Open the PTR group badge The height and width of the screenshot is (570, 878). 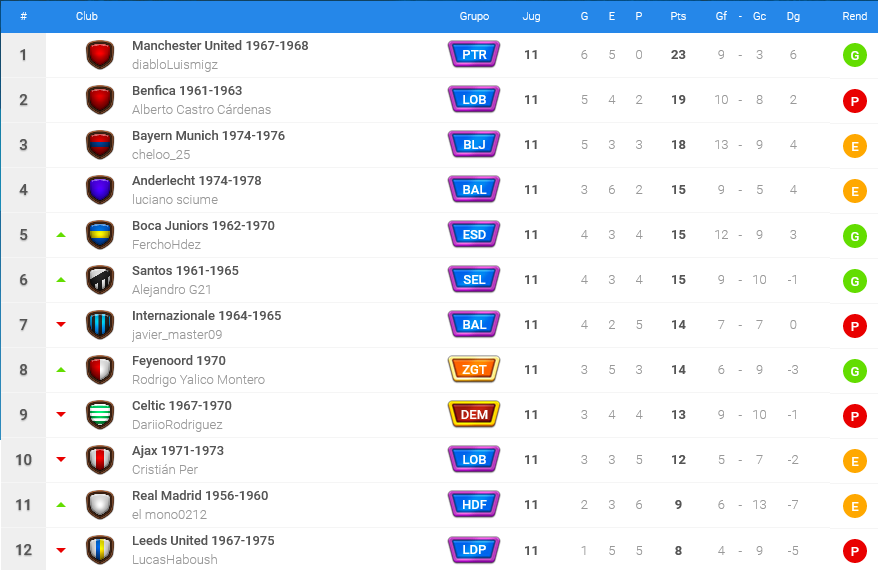tap(474, 54)
